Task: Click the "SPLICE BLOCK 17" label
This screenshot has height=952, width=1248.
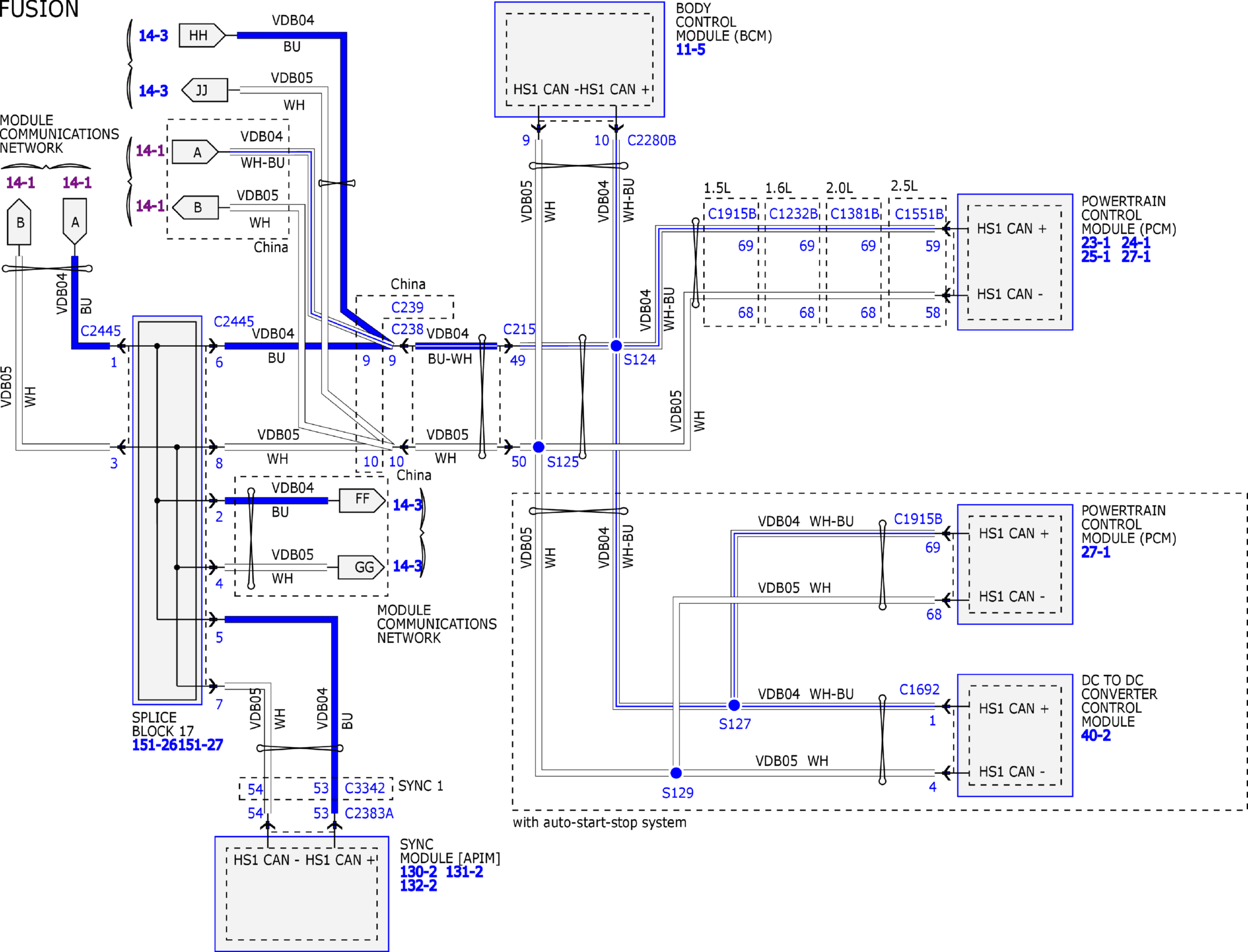Action: coord(162,724)
